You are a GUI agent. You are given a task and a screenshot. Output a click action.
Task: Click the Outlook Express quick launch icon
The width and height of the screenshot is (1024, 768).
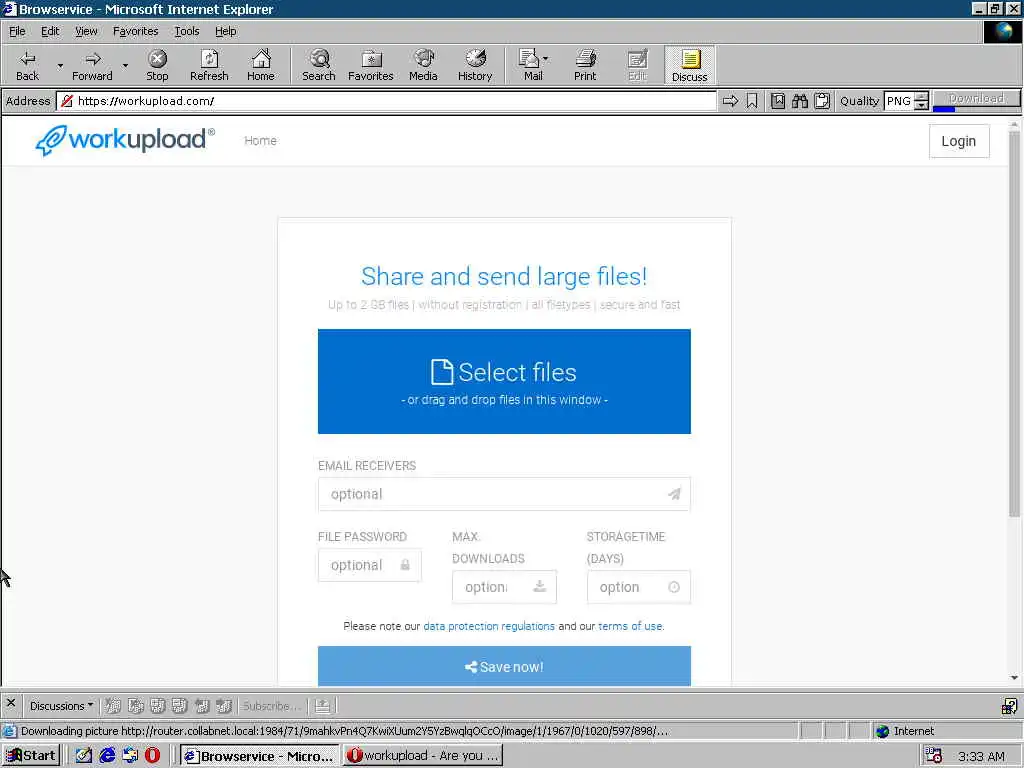click(x=129, y=756)
